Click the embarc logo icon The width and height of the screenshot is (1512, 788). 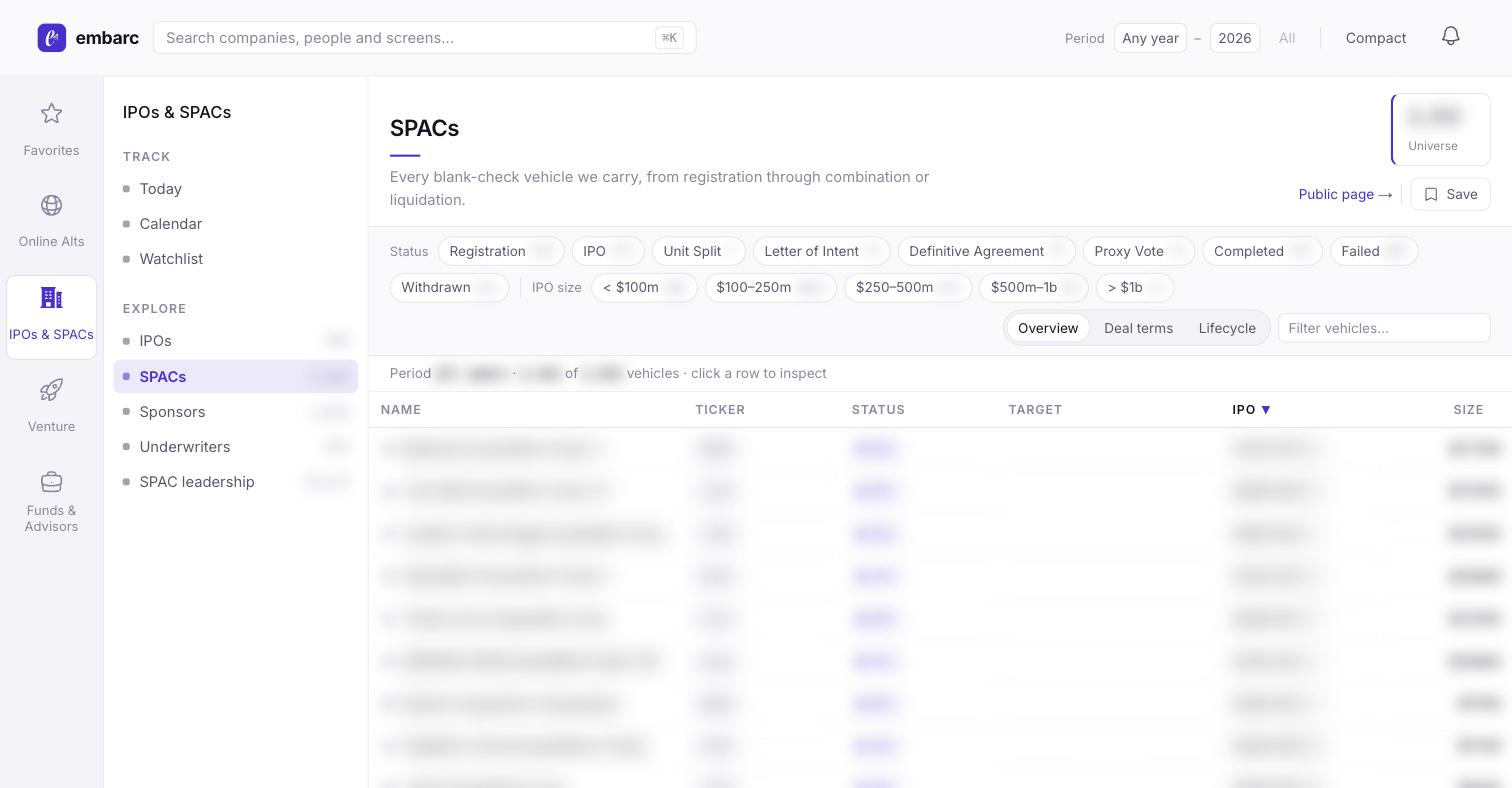click(52, 38)
